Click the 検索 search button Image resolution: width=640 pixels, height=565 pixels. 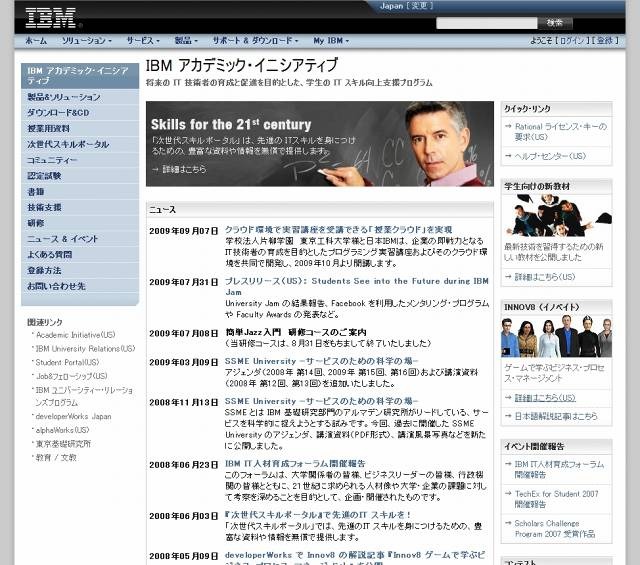pyautogui.click(x=555, y=23)
